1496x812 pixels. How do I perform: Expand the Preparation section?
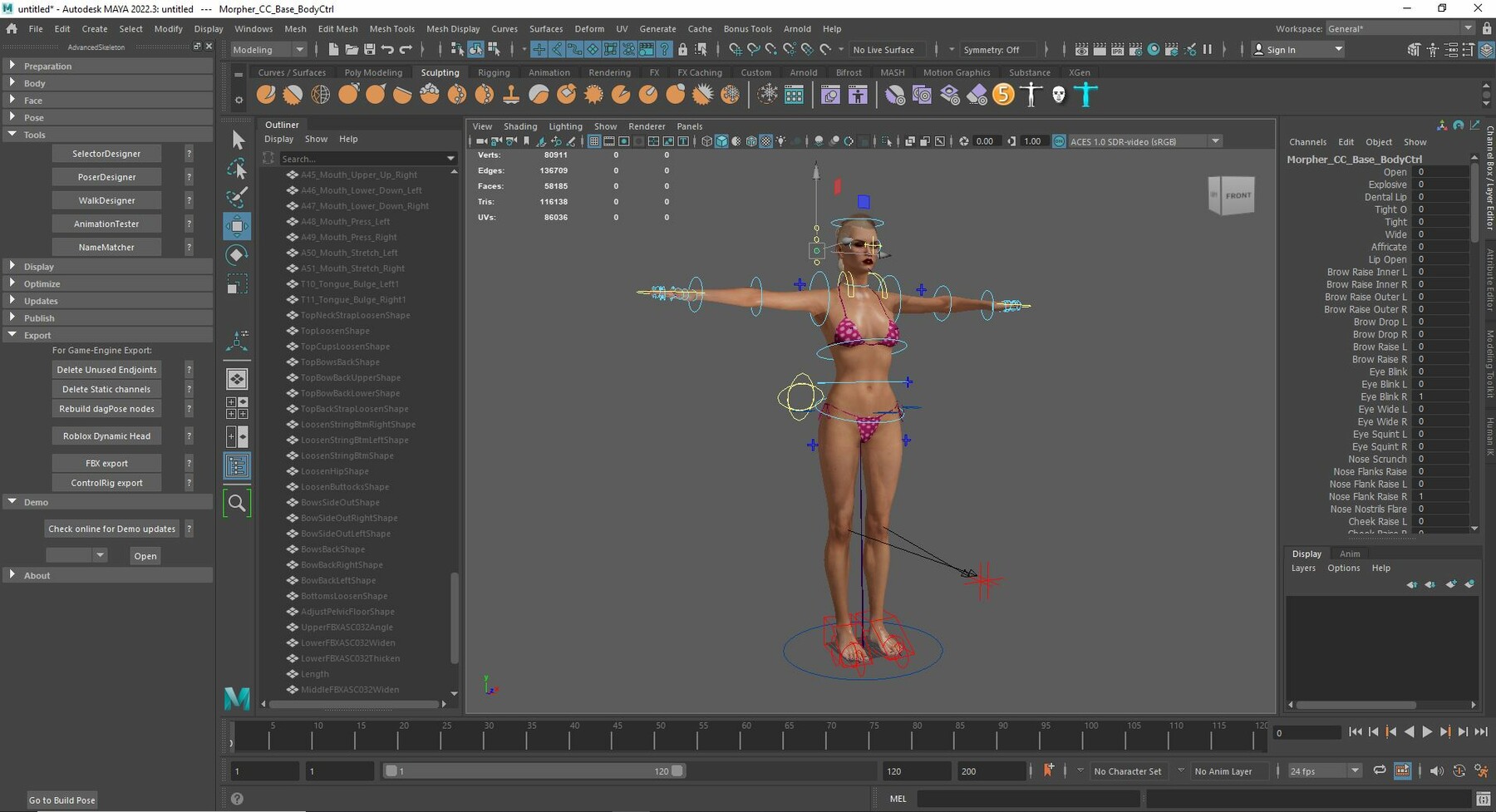tap(108, 66)
